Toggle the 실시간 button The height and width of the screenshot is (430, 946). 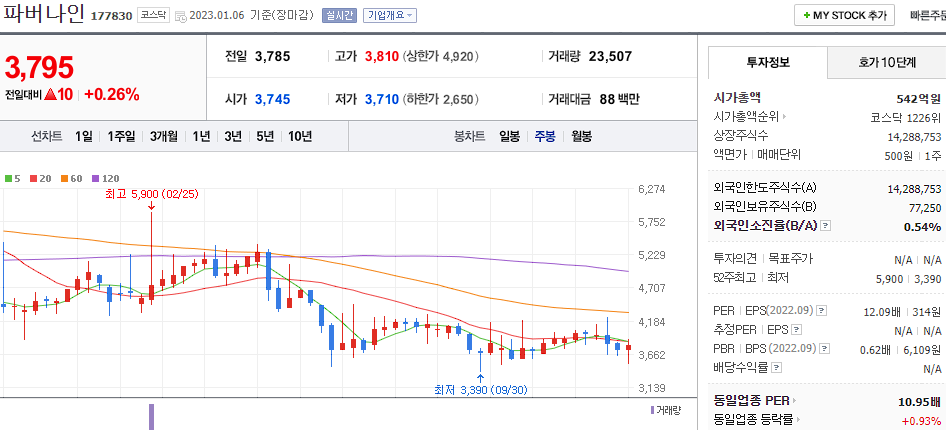(x=340, y=16)
